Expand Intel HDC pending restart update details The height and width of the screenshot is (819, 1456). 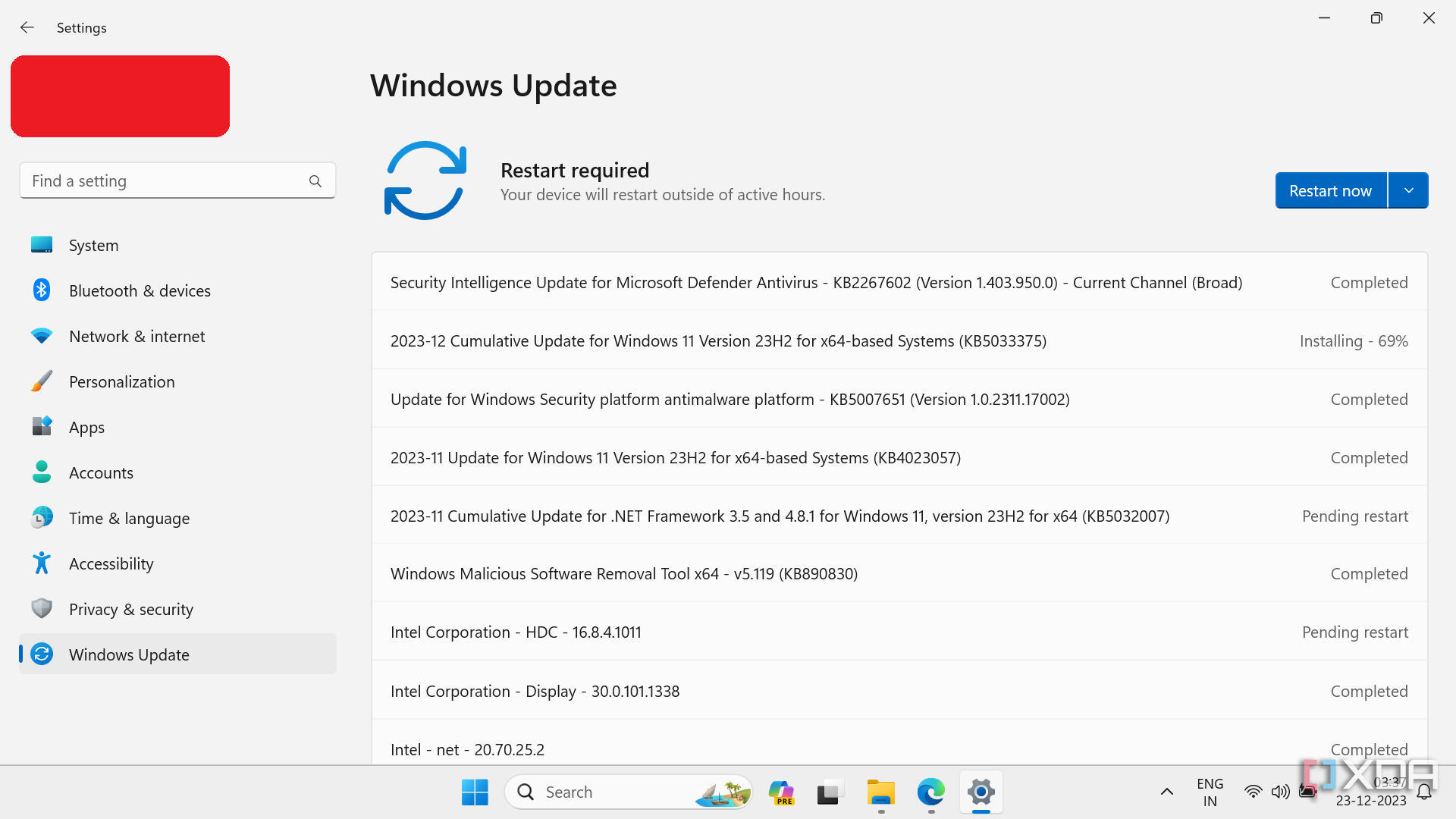(898, 631)
